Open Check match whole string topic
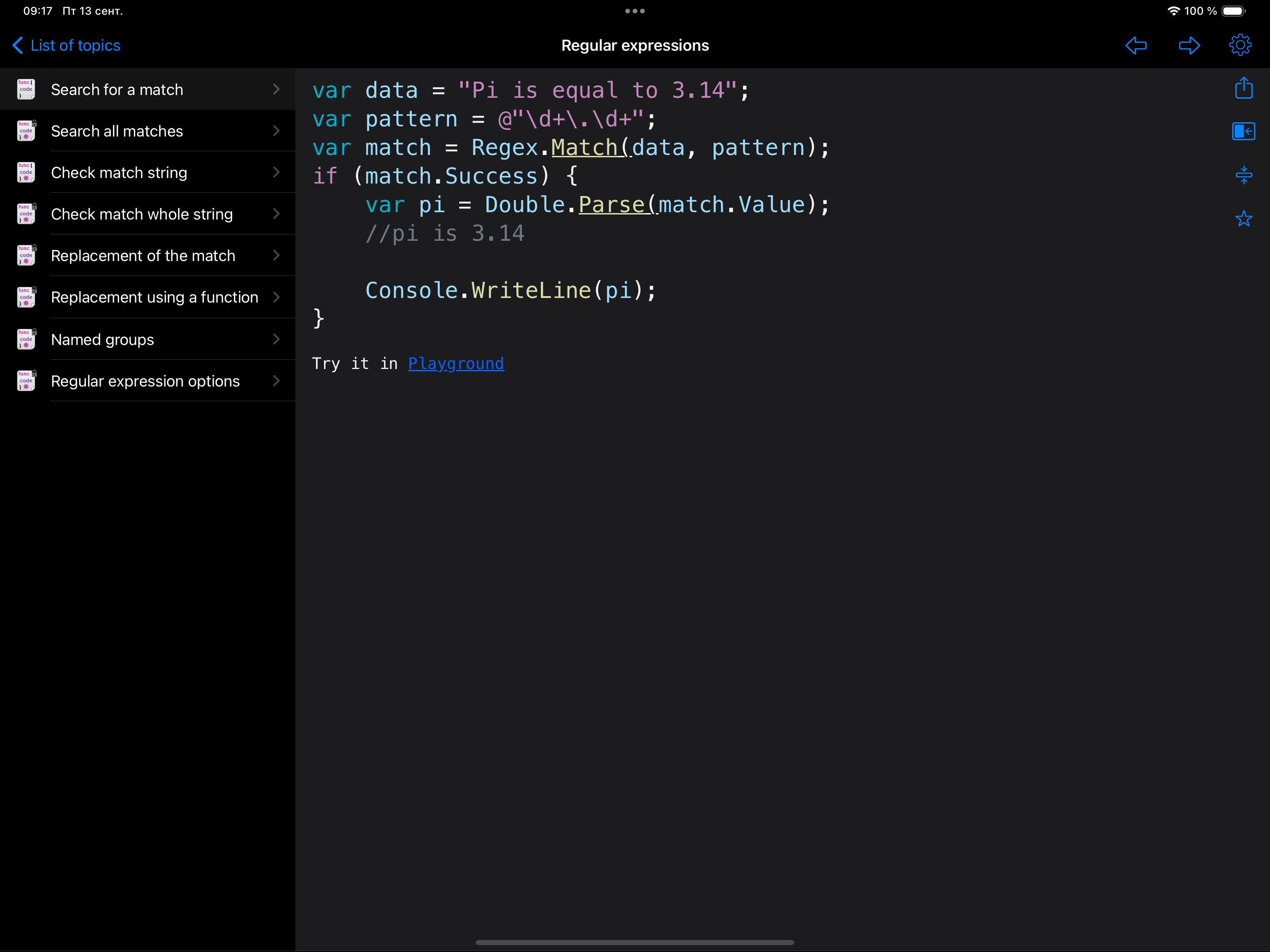This screenshot has height=952, width=1270. [148, 214]
